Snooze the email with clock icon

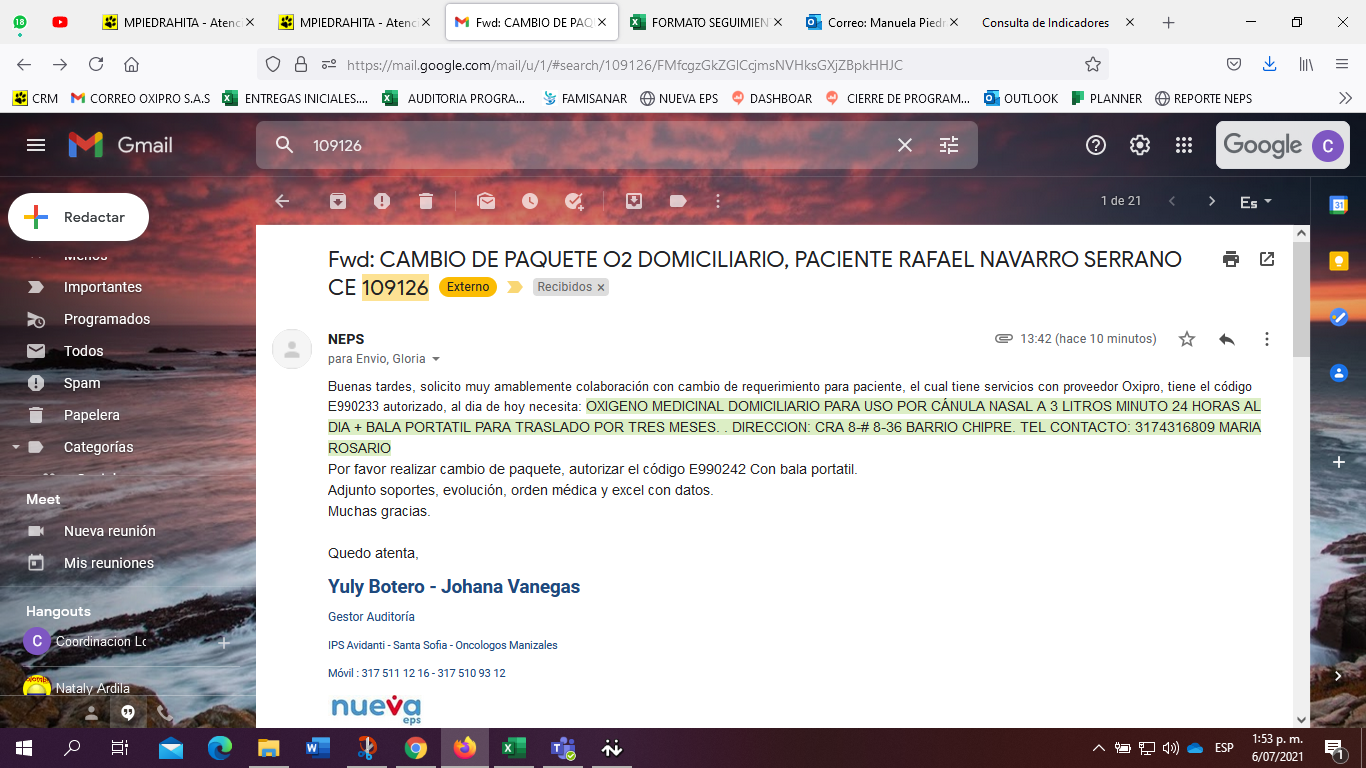click(x=530, y=201)
